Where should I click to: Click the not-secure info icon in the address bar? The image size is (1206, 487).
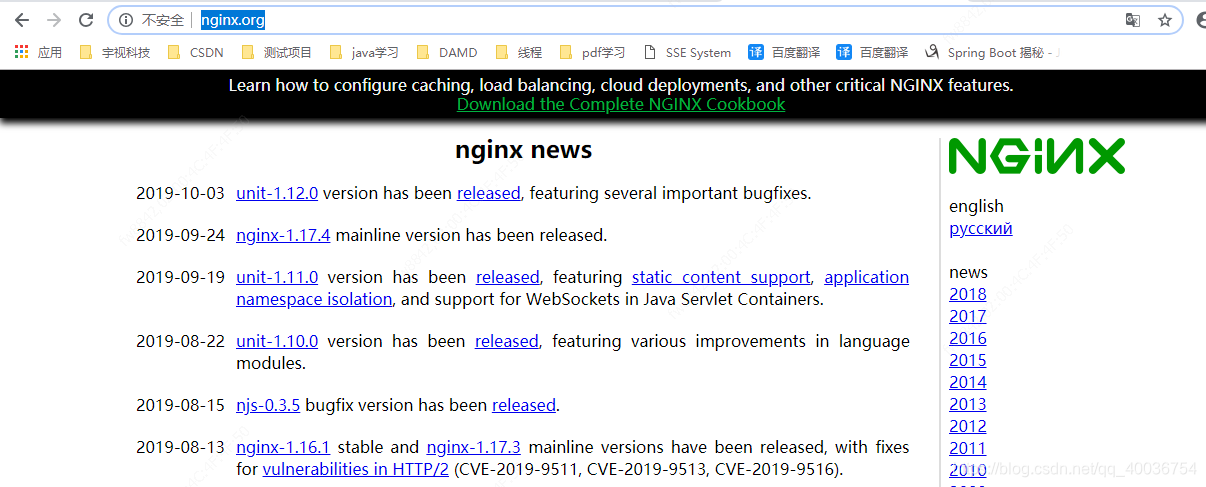click(126, 20)
